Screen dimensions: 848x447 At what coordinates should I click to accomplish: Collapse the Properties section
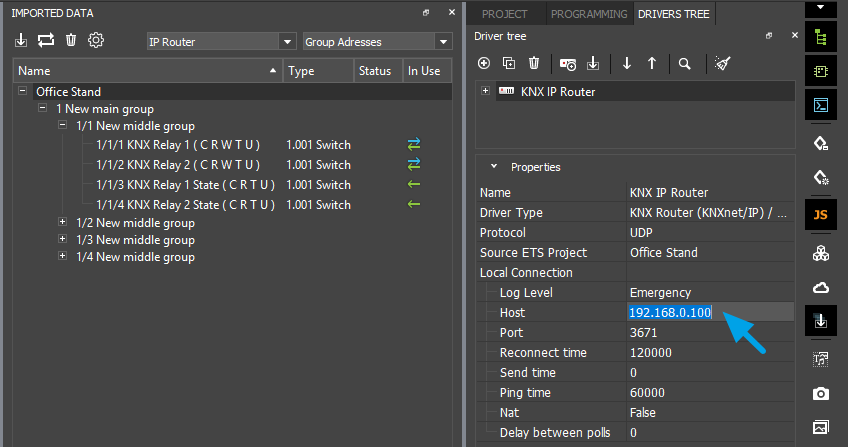pos(493,167)
